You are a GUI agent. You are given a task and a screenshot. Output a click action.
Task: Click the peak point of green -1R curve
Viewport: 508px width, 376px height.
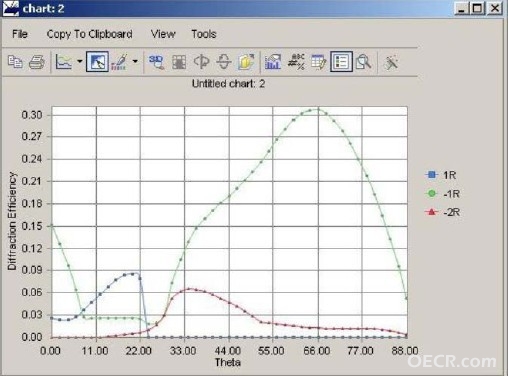[x=318, y=109]
